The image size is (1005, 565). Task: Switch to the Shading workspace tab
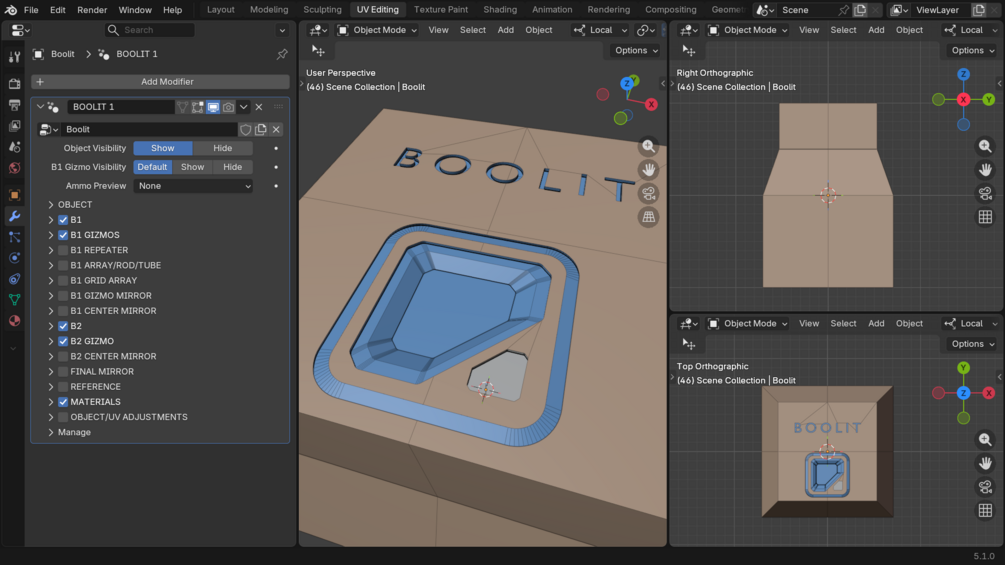pyautogui.click(x=500, y=10)
